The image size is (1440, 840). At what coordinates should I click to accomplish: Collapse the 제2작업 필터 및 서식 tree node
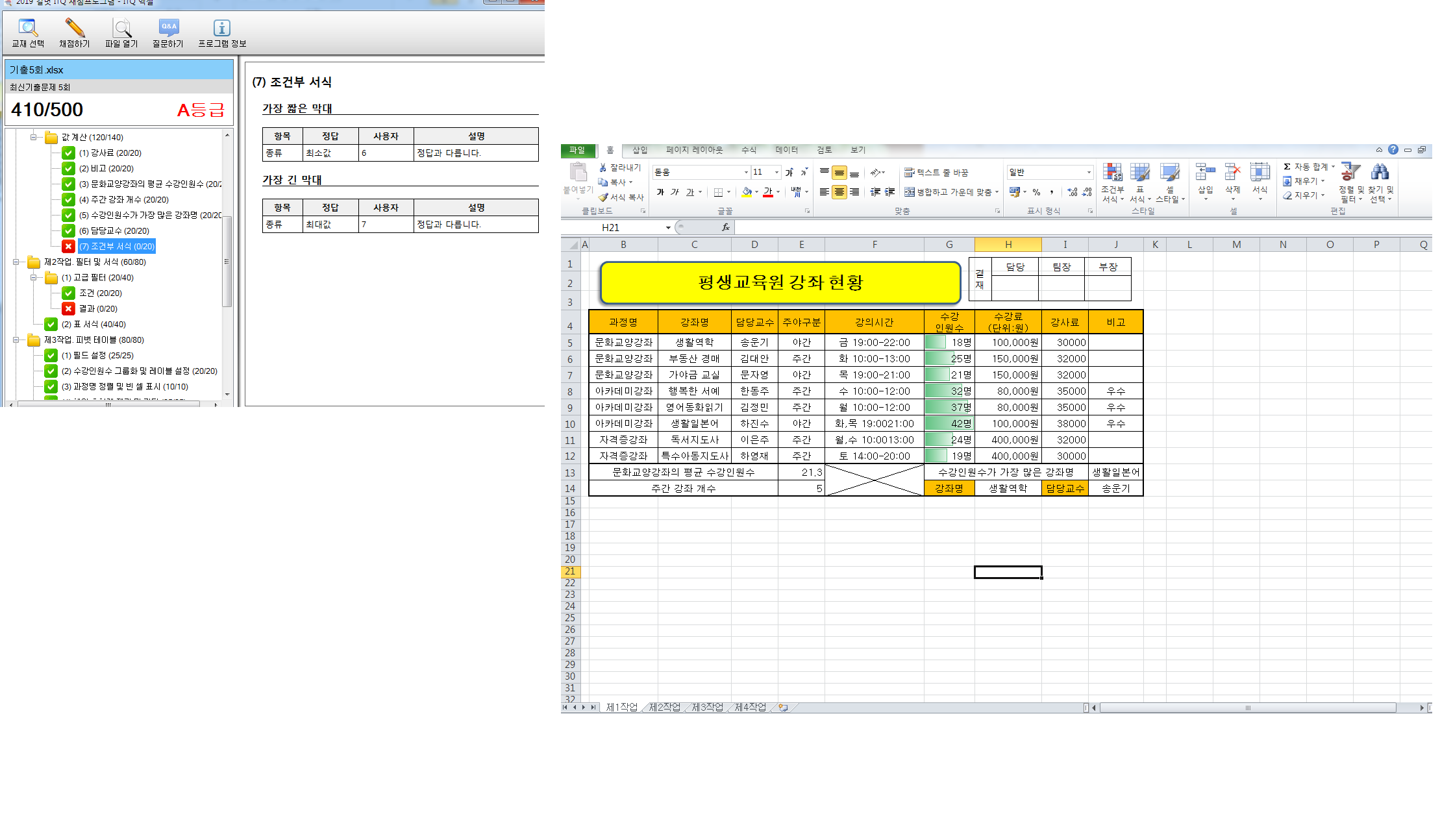click(16, 262)
